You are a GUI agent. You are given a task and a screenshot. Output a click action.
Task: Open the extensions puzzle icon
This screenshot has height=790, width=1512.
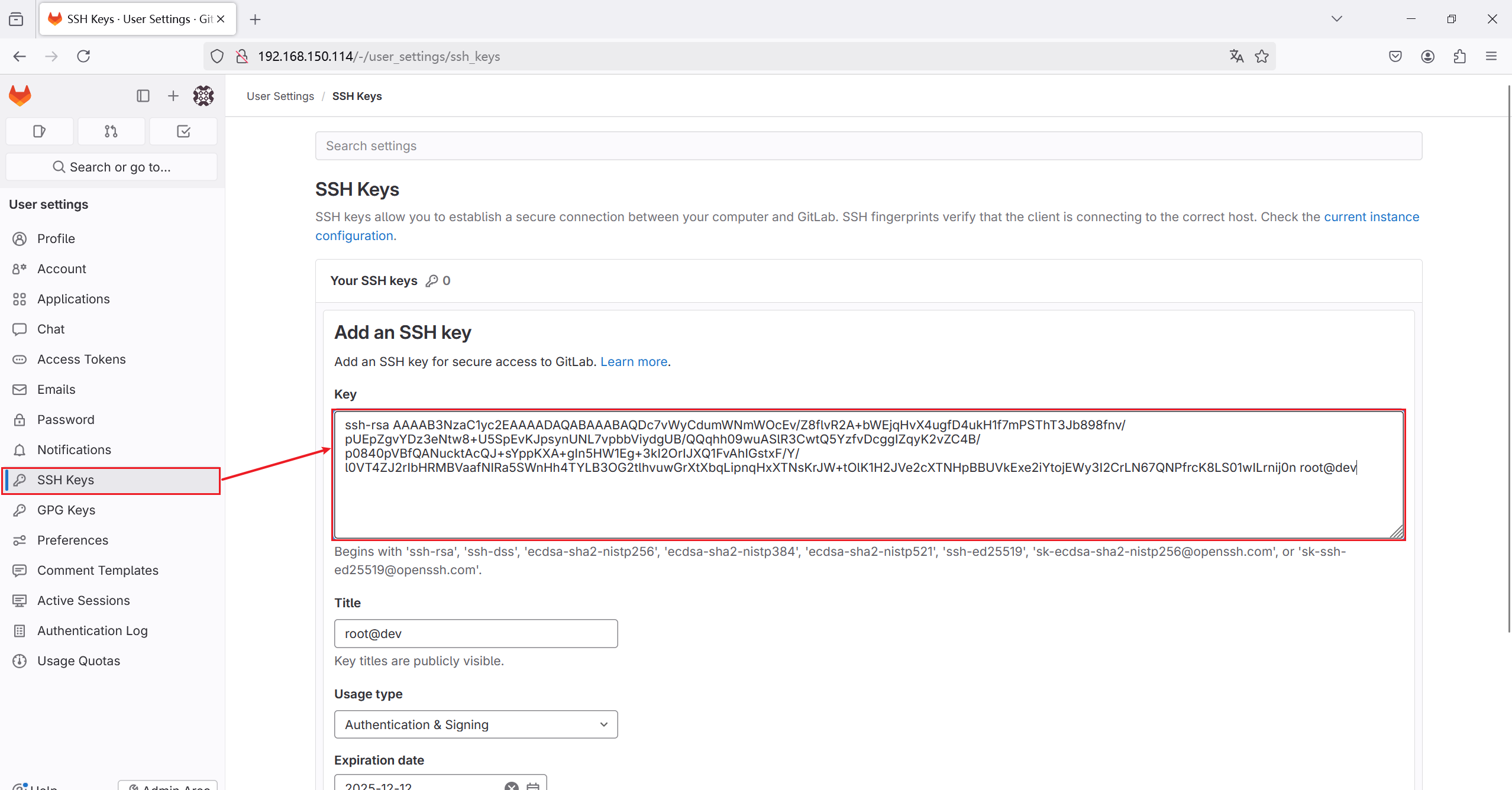[1459, 56]
